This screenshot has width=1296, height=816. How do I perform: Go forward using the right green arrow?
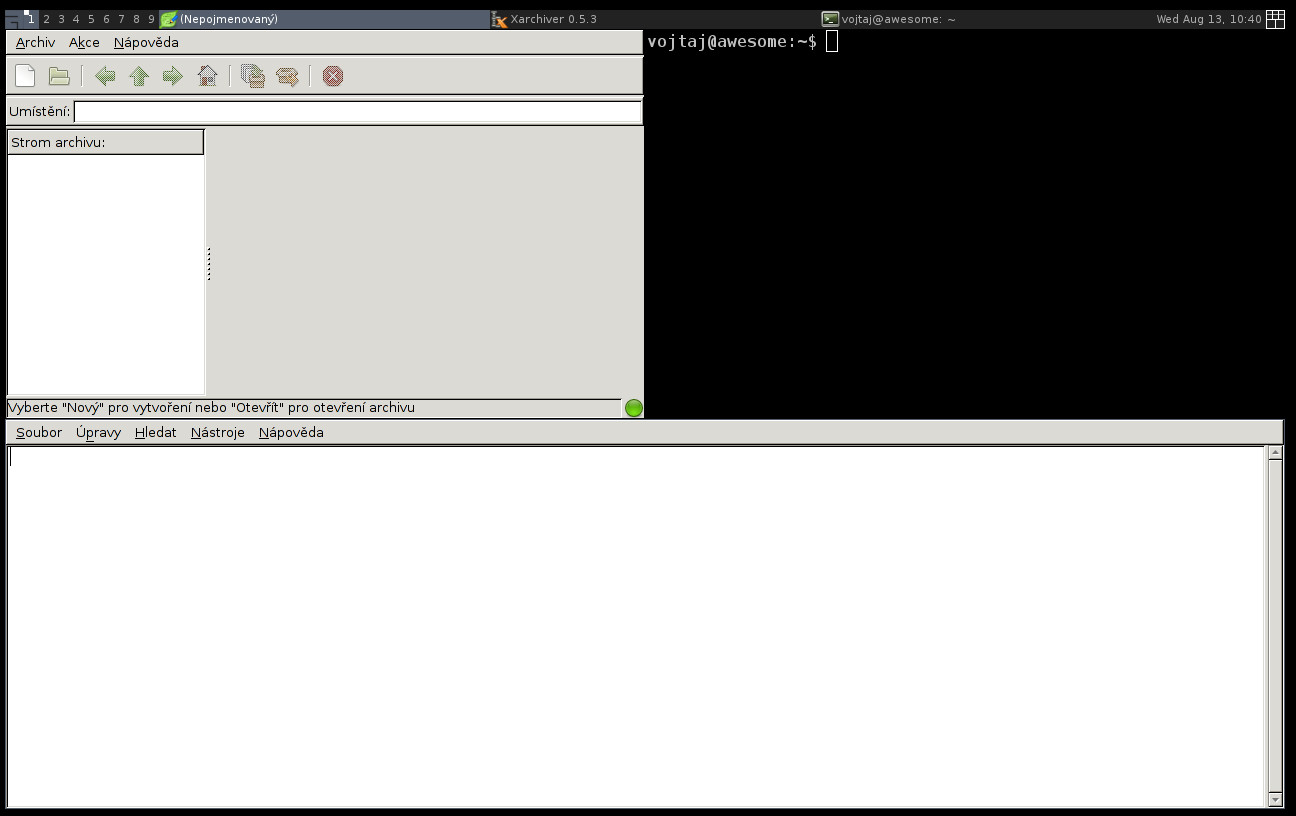[x=172, y=76]
